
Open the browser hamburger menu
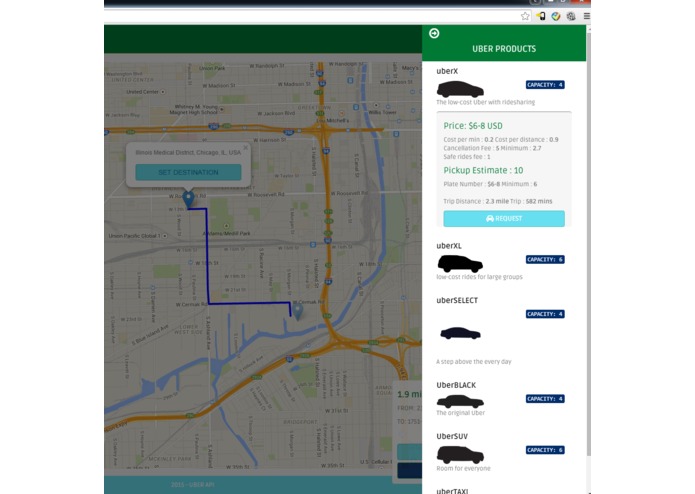point(586,16)
